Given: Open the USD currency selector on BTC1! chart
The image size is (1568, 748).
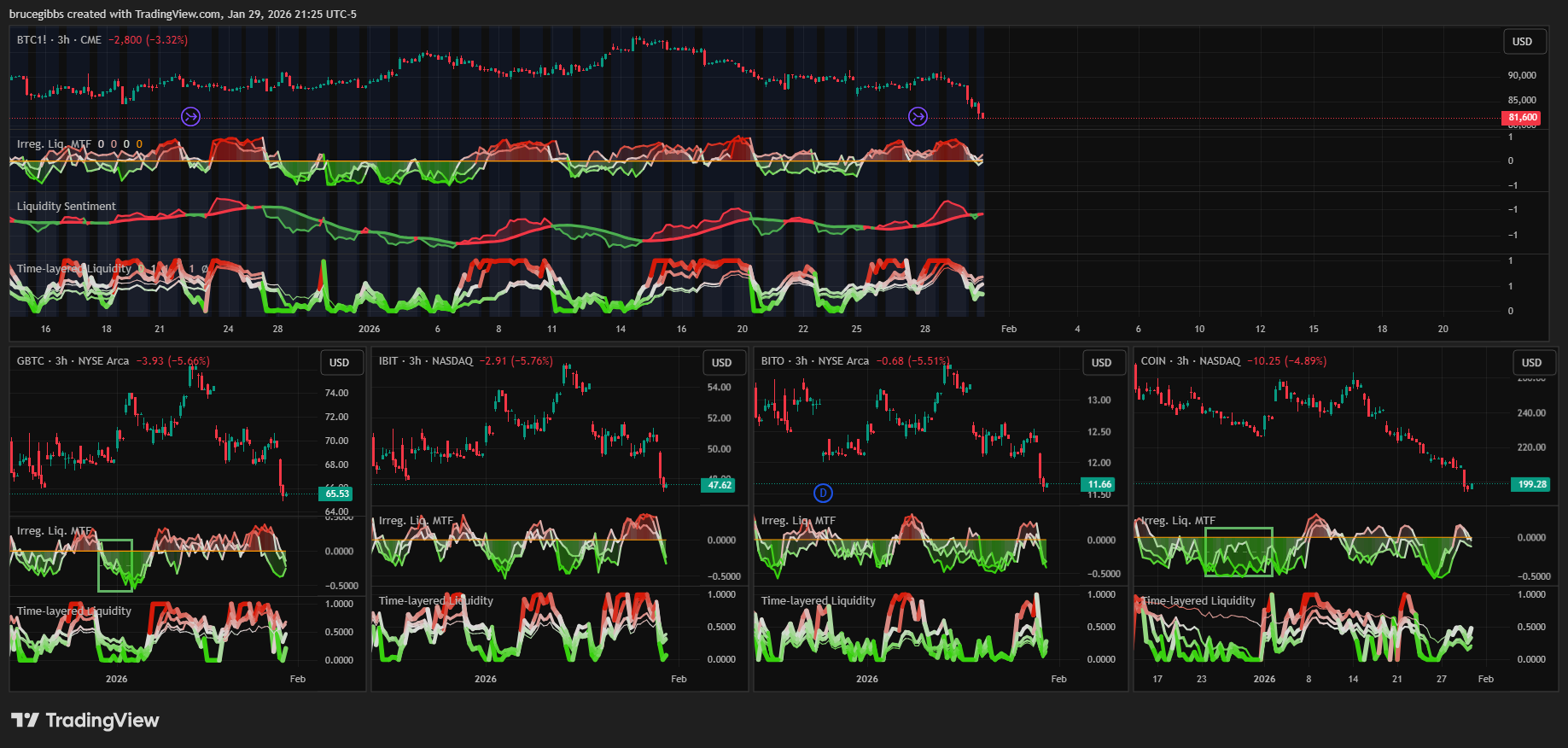Looking at the screenshot, I should pyautogui.click(x=1522, y=41).
